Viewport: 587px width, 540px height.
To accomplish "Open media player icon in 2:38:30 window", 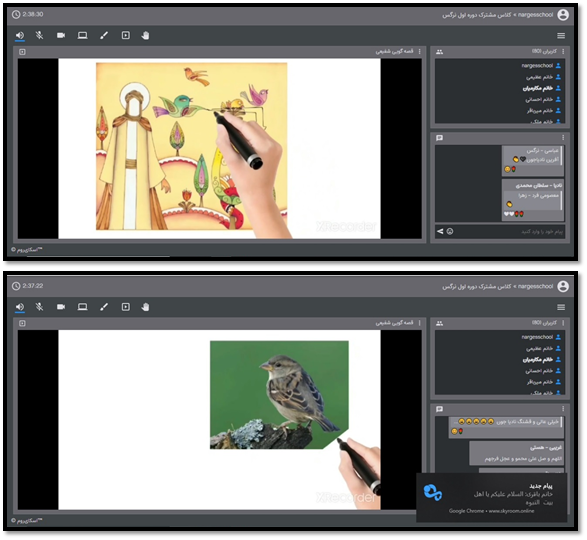I will (x=126, y=35).
